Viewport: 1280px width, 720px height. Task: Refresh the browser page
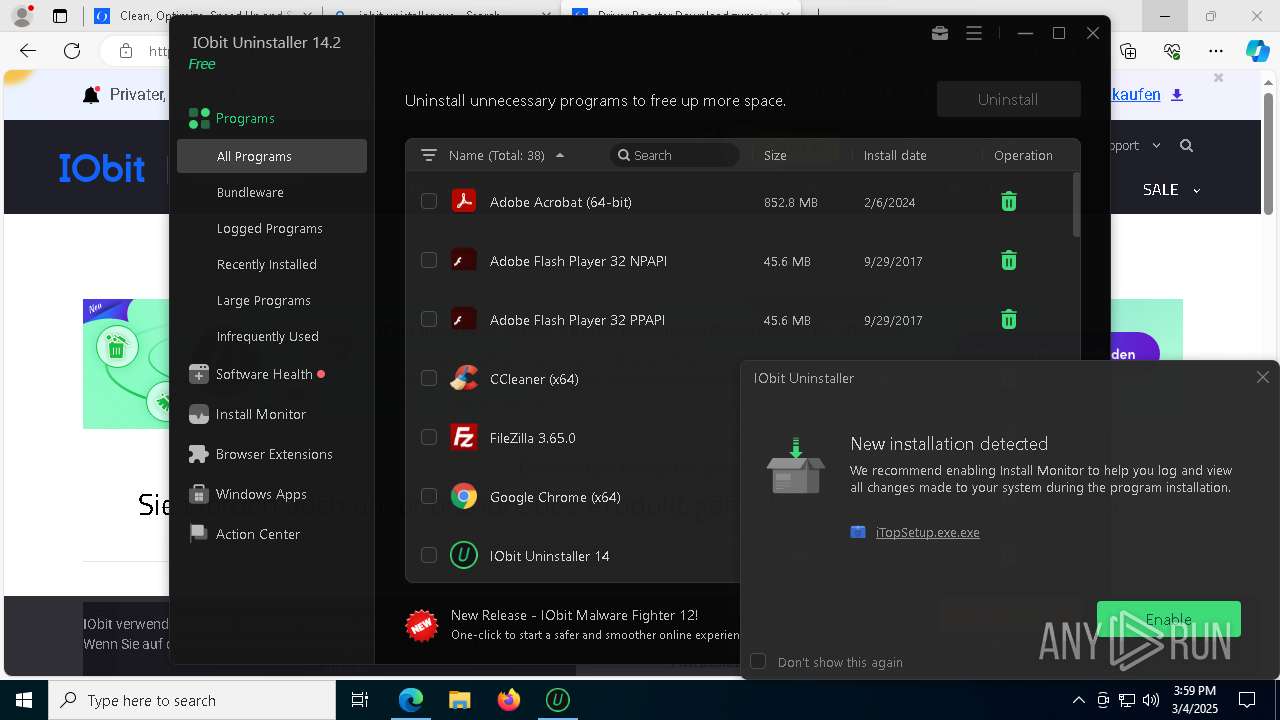coord(72,51)
